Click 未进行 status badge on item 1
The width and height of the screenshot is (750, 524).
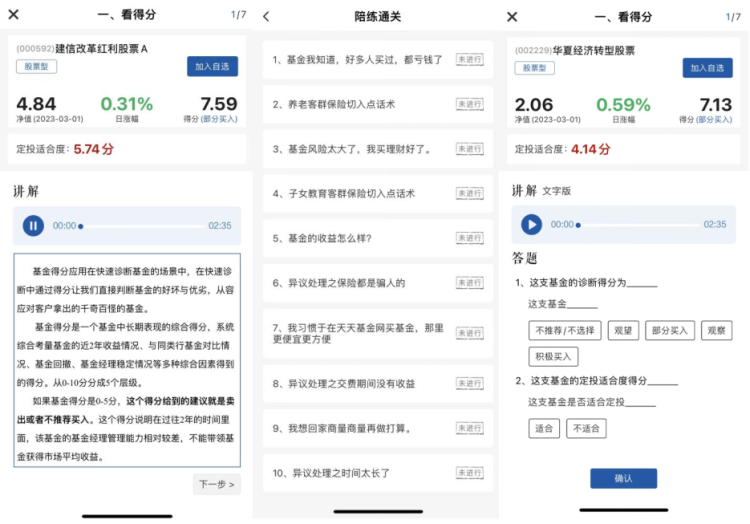point(469,60)
